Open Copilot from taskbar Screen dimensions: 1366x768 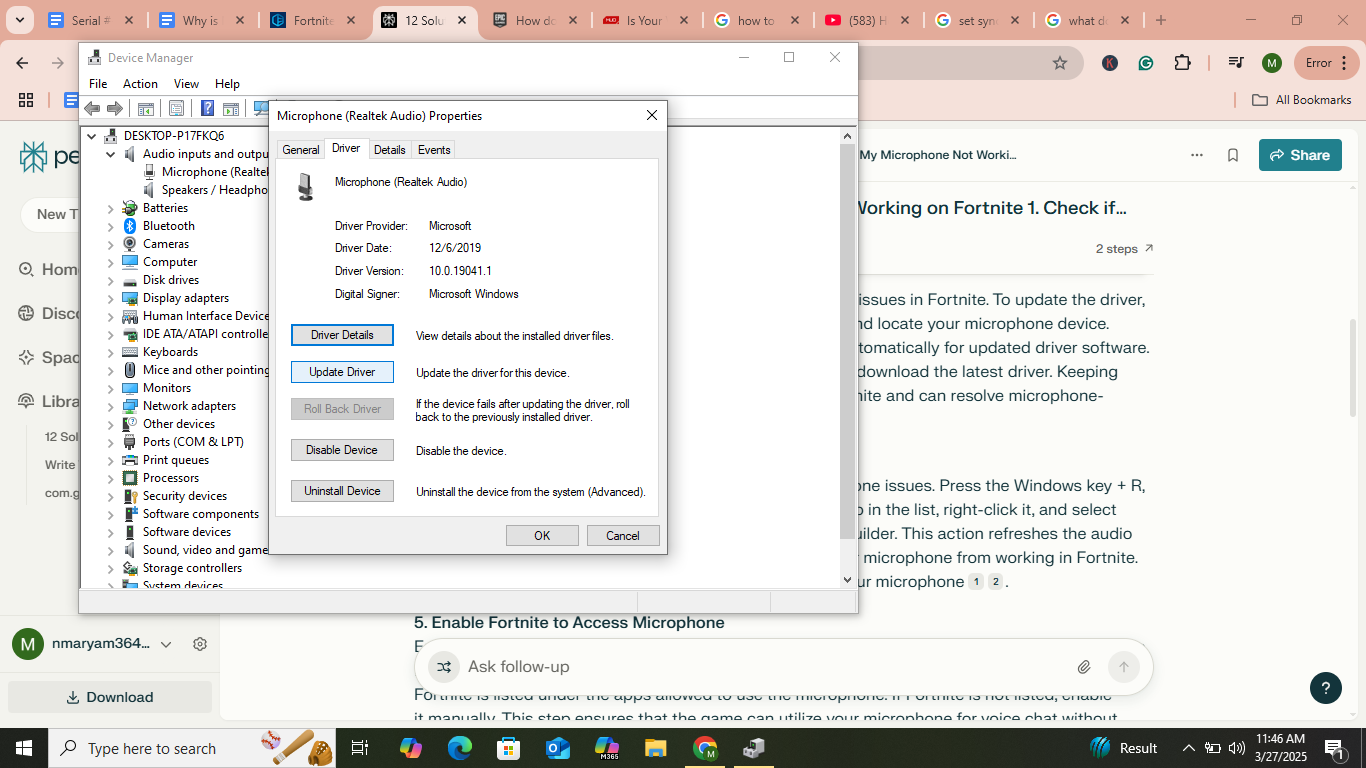[410, 748]
